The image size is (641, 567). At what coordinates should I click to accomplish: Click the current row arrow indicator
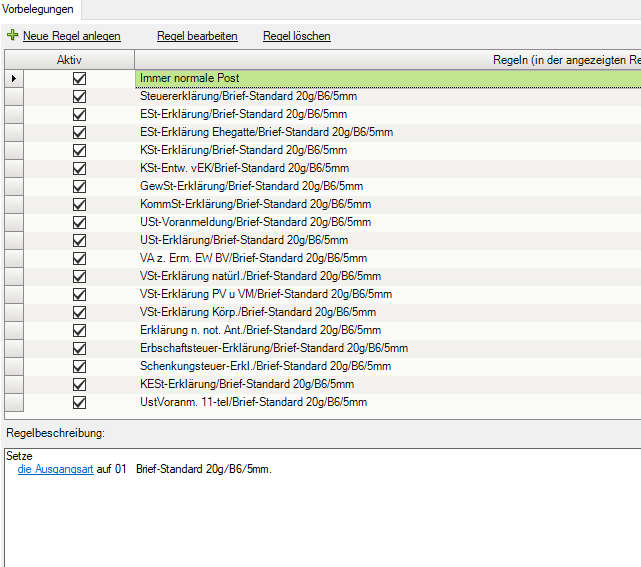[13, 78]
